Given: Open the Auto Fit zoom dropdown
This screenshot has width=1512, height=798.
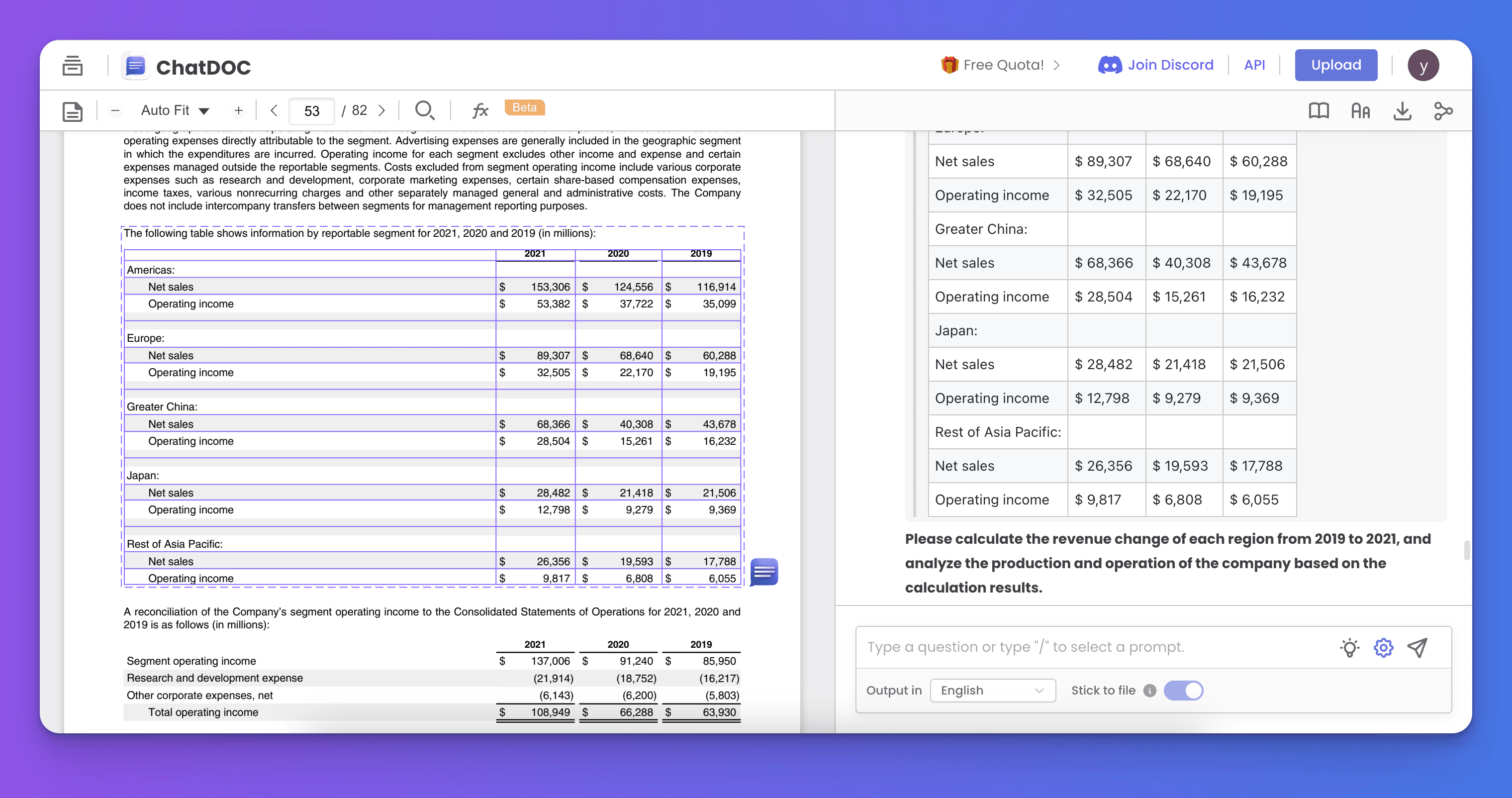Looking at the screenshot, I should click(x=175, y=110).
